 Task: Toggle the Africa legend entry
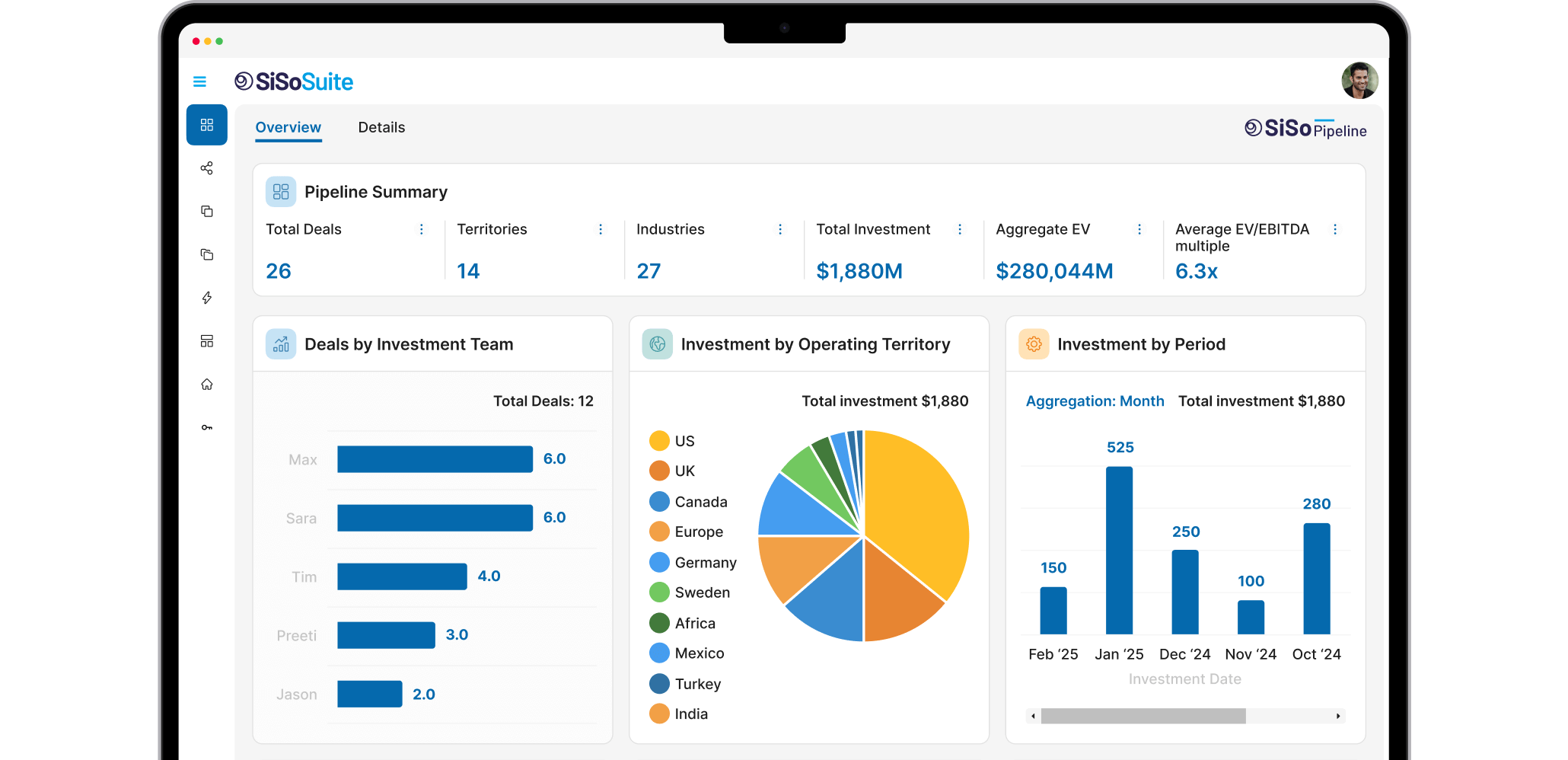click(x=683, y=623)
